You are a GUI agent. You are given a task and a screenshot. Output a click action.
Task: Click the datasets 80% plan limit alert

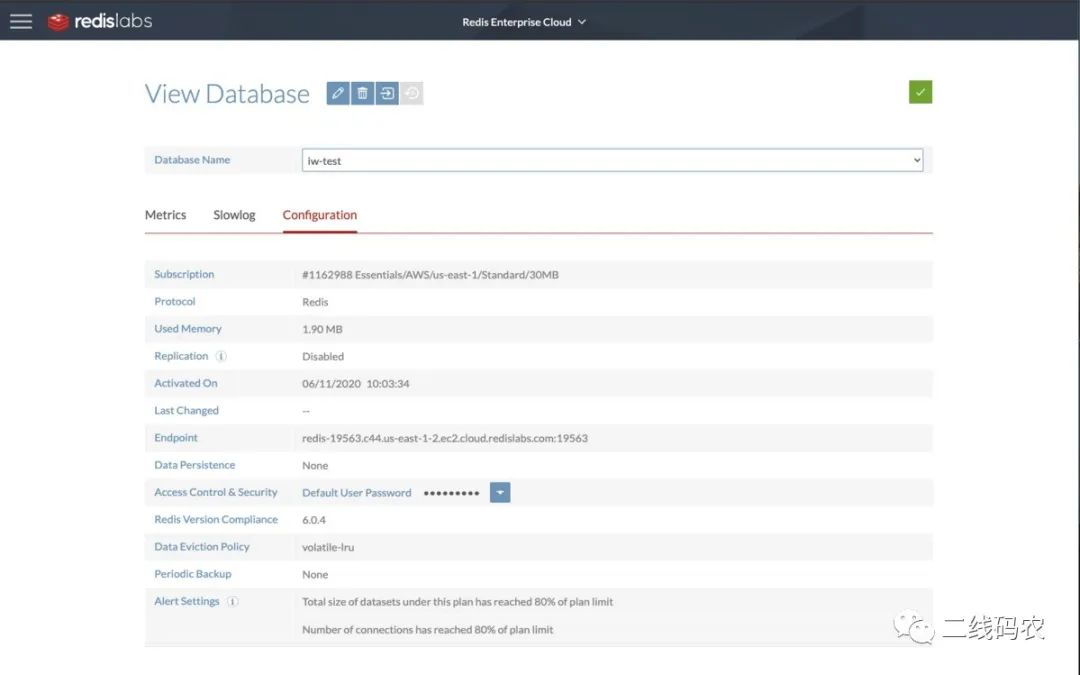(x=457, y=601)
